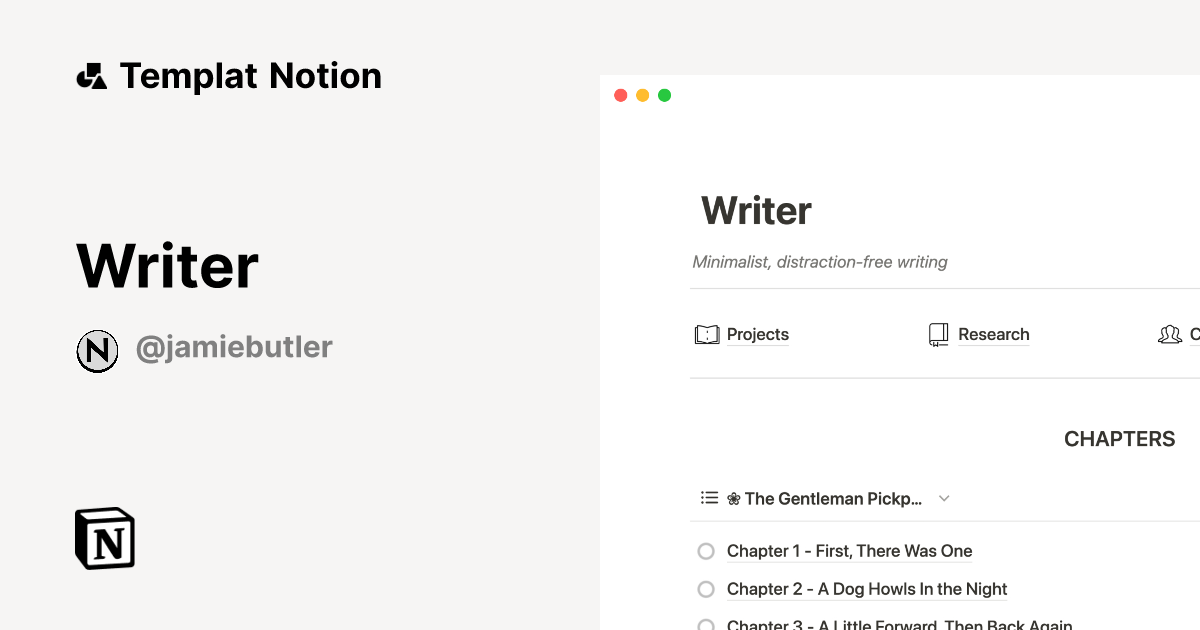Image resolution: width=1200 pixels, height=630 pixels.
Task: Click the Minimalist, distraction-free writing subtitle
Action: pos(820,261)
